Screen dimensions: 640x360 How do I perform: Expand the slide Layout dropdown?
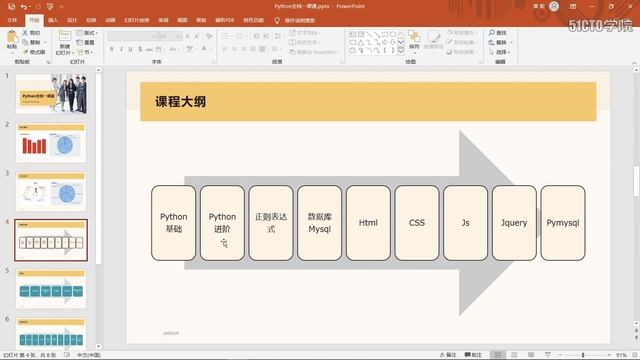tap(87, 33)
